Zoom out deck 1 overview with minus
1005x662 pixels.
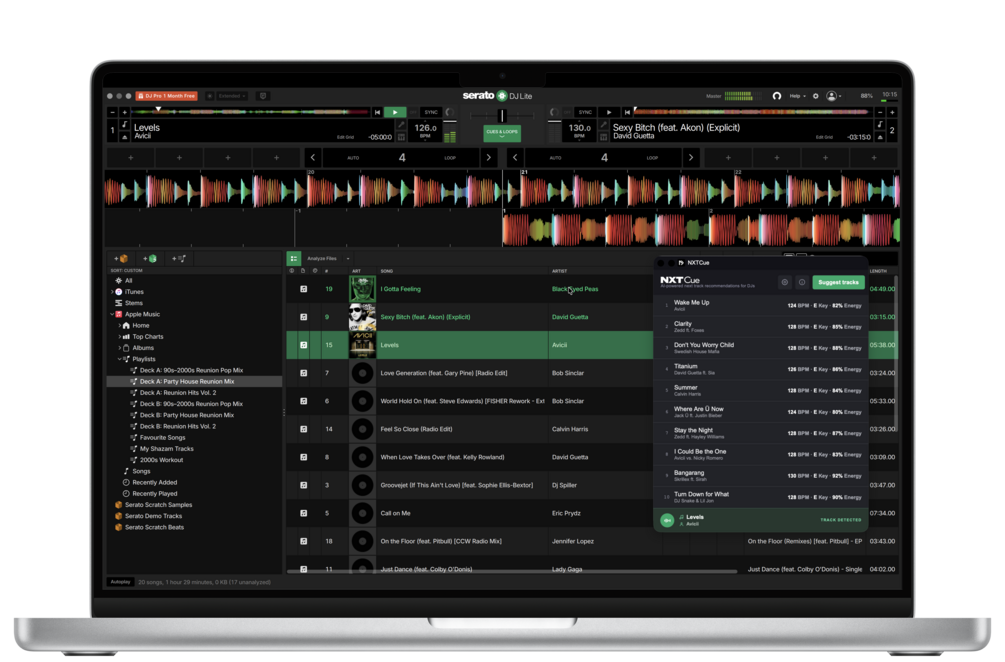click(x=113, y=112)
